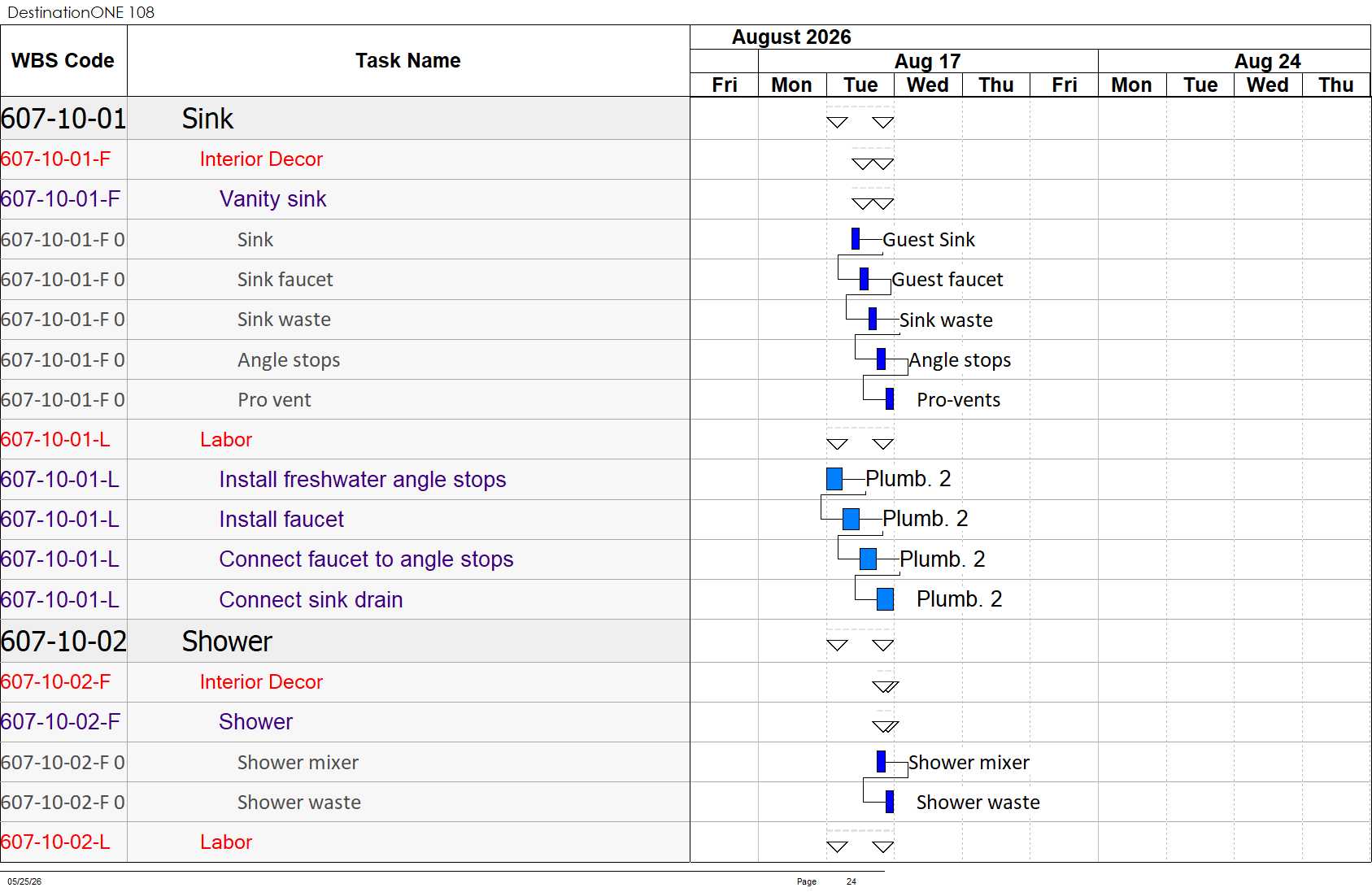
Task: Click the Plumb. 2 label beside Install faucet
Action: click(926, 519)
